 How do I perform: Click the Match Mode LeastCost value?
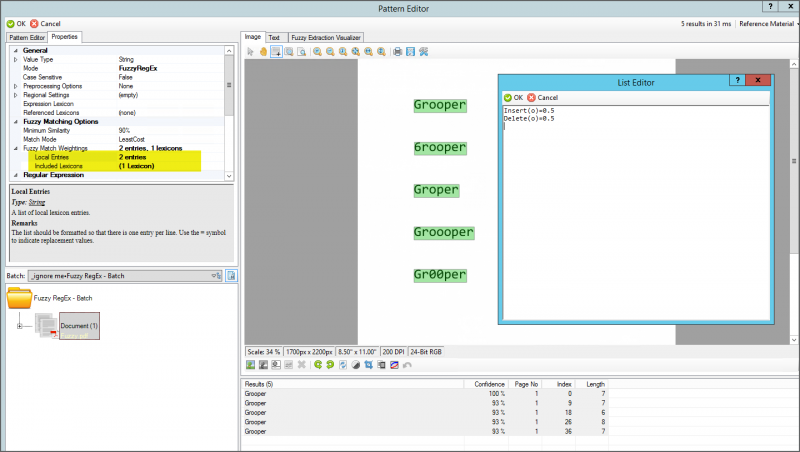[132, 139]
